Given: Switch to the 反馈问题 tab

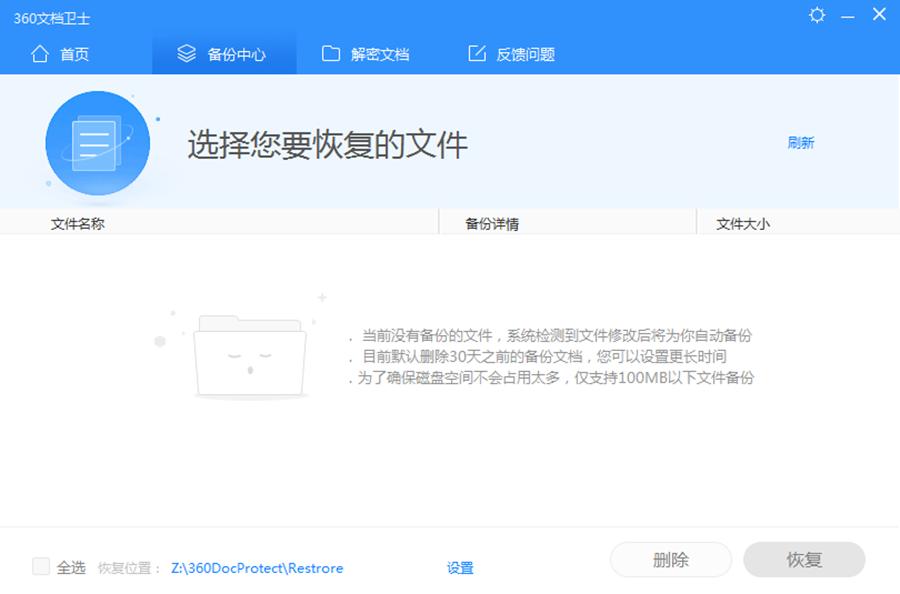Looking at the screenshot, I should [x=525, y=55].
